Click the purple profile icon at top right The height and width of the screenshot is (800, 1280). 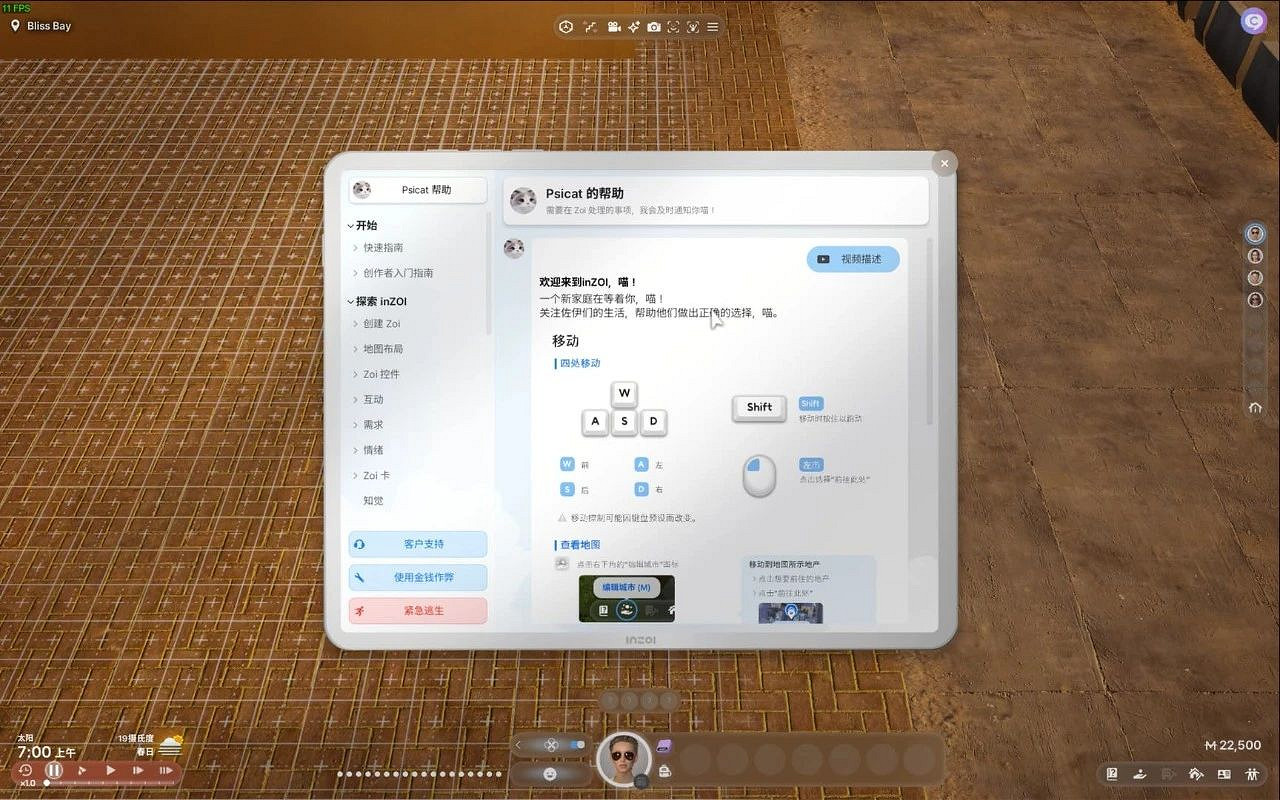pos(1253,20)
